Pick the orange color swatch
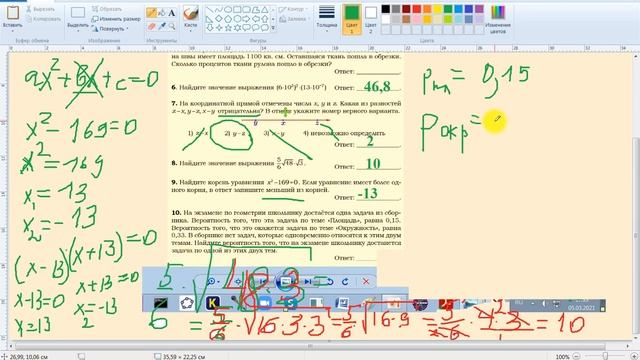The width and height of the screenshot is (640, 360). [427, 9]
